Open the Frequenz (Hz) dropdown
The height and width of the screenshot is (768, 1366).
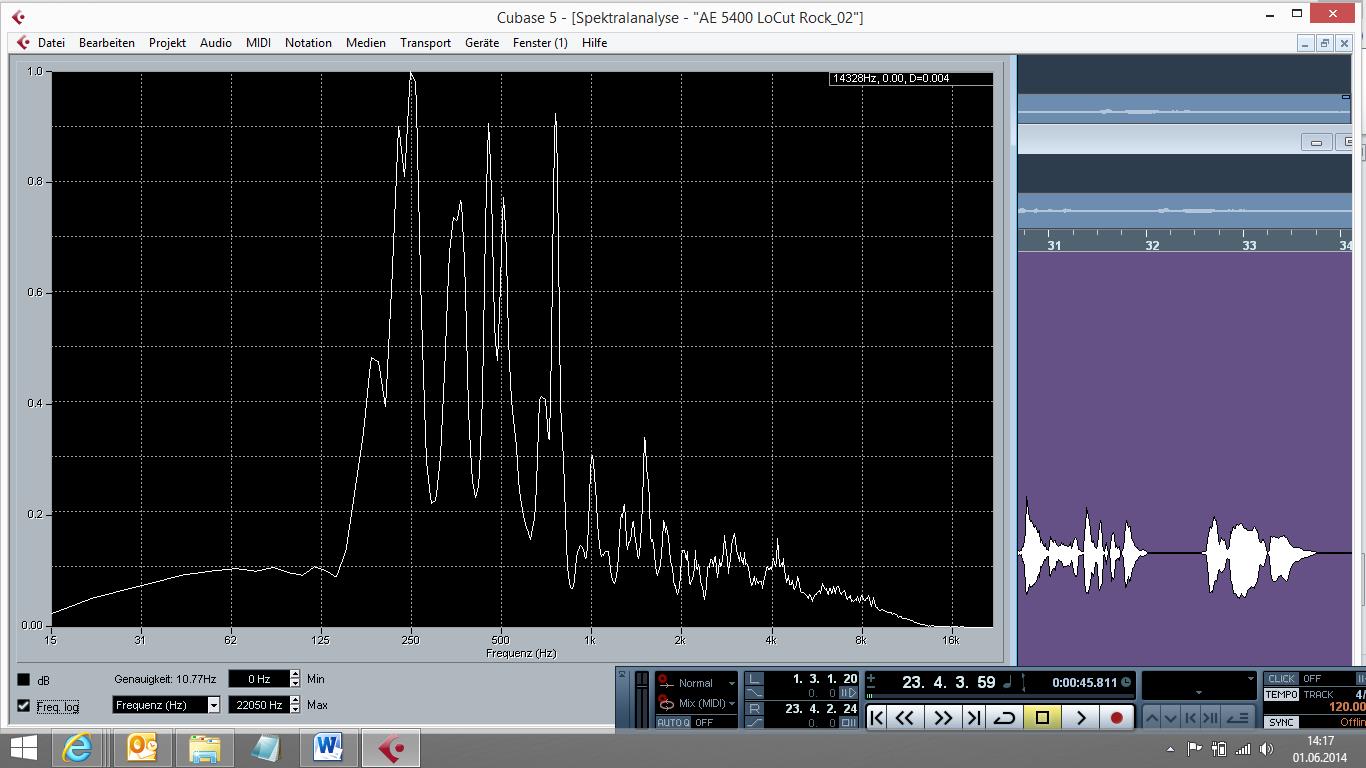(x=166, y=705)
